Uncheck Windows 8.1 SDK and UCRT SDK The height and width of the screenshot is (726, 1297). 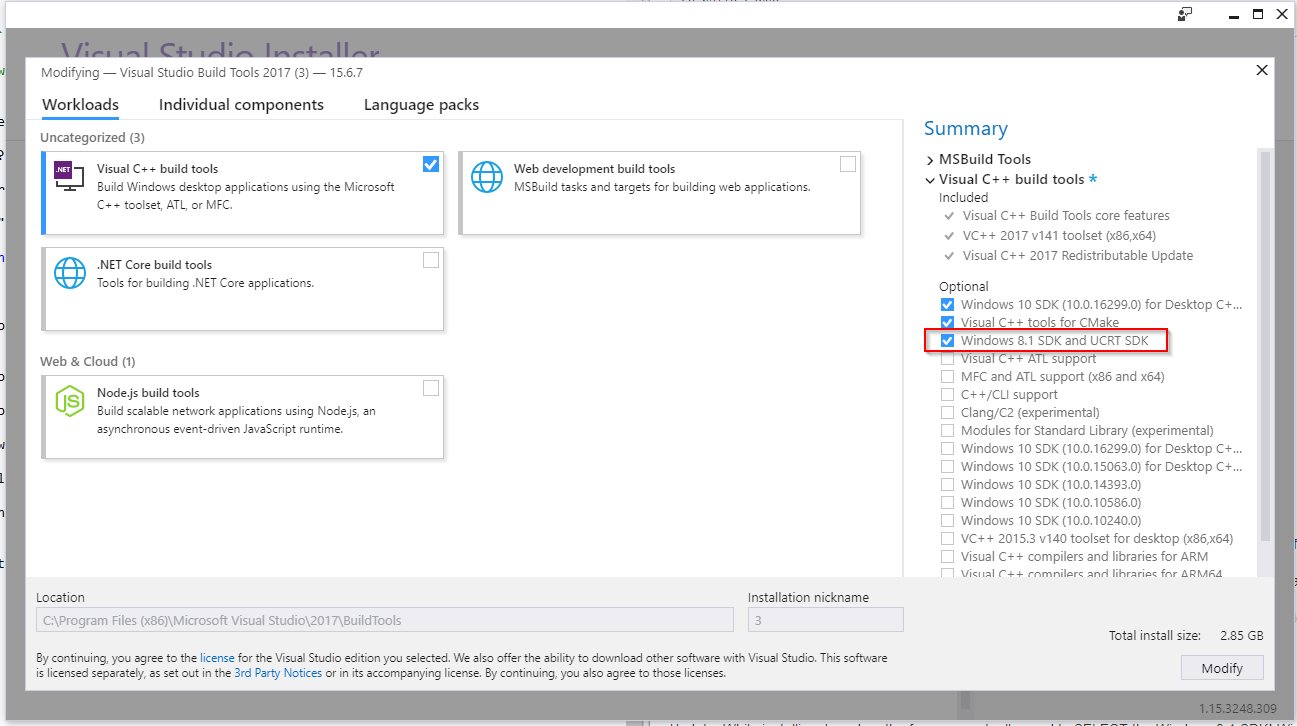(x=947, y=341)
